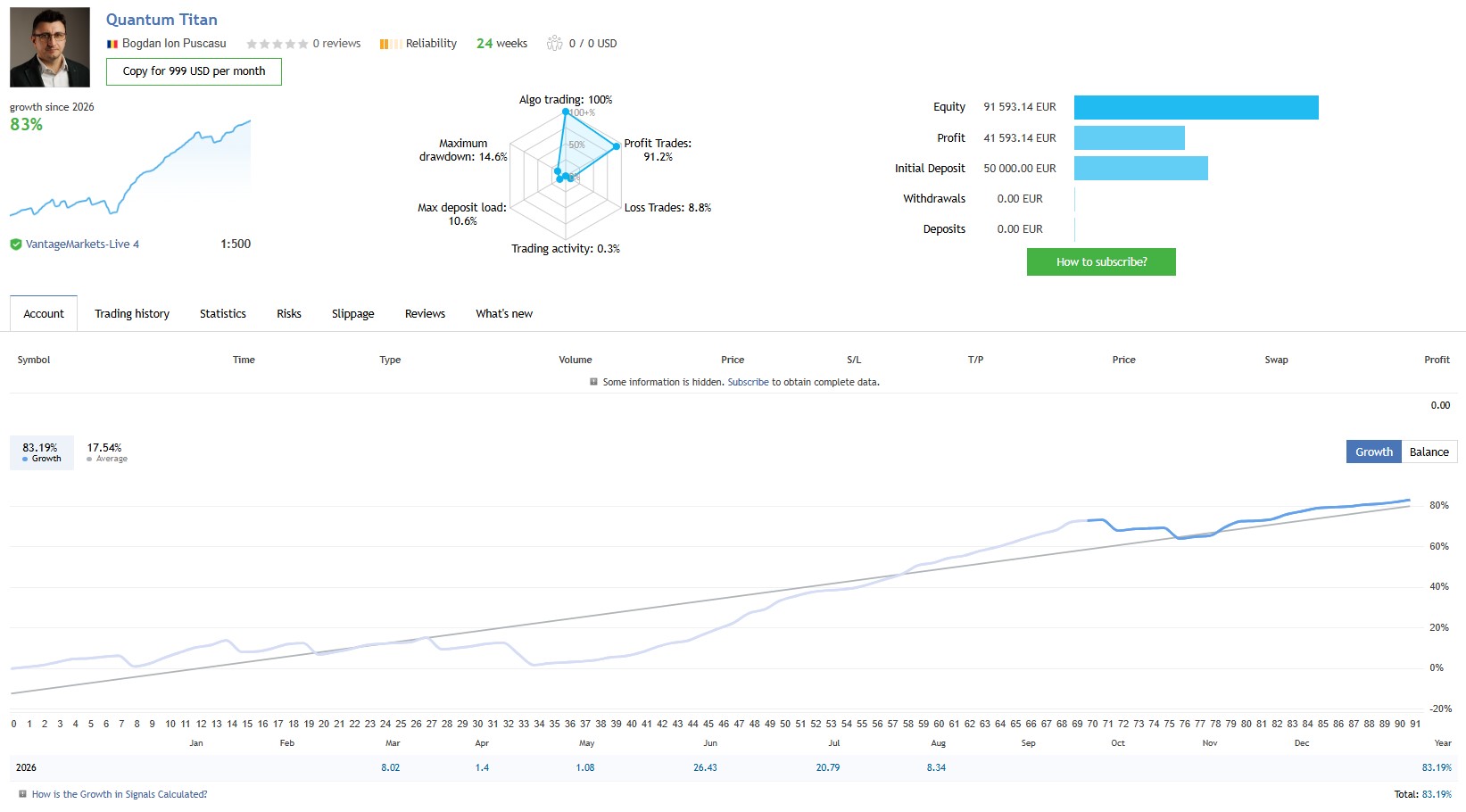Screen dimensions: 1466x812
Task: Toggle the 83.19% Growth series legend
Action: tap(41, 452)
